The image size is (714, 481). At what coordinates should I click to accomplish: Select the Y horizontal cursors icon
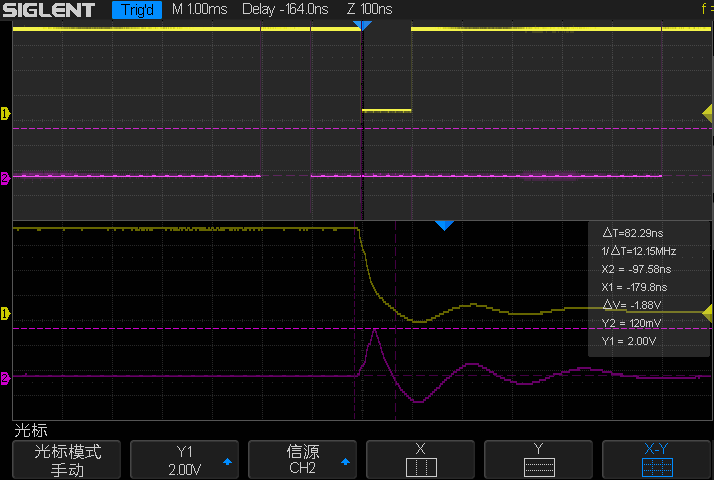[539, 467]
